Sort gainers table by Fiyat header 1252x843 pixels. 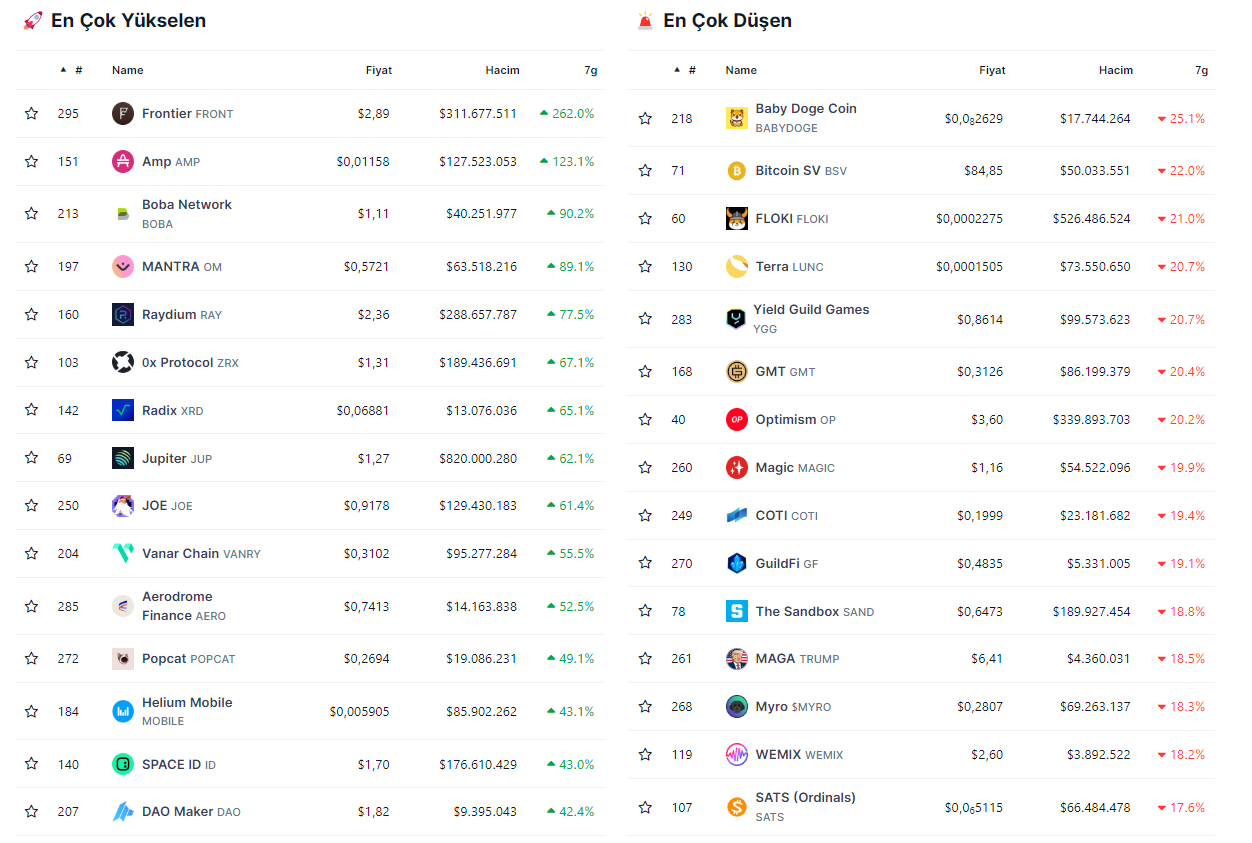pyautogui.click(x=378, y=70)
